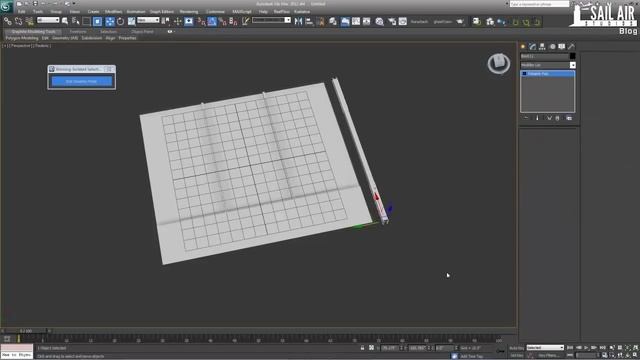This screenshot has width=640, height=360.
Task: Open the Utilities command panel tab
Action: click(571, 47)
